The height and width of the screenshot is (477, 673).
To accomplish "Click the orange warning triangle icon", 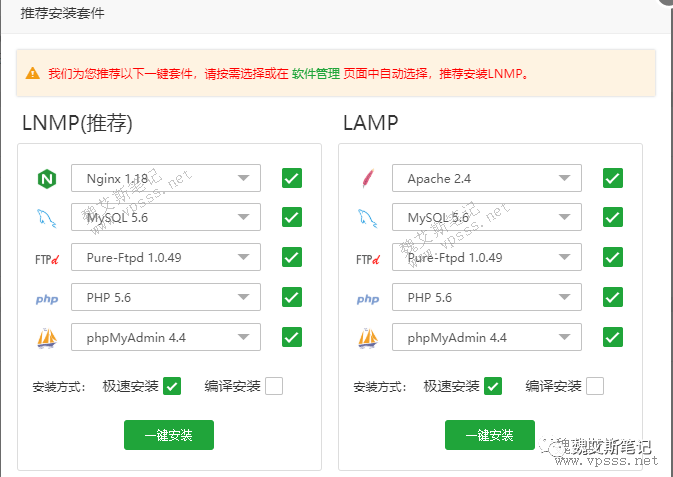I will click(x=33, y=73).
